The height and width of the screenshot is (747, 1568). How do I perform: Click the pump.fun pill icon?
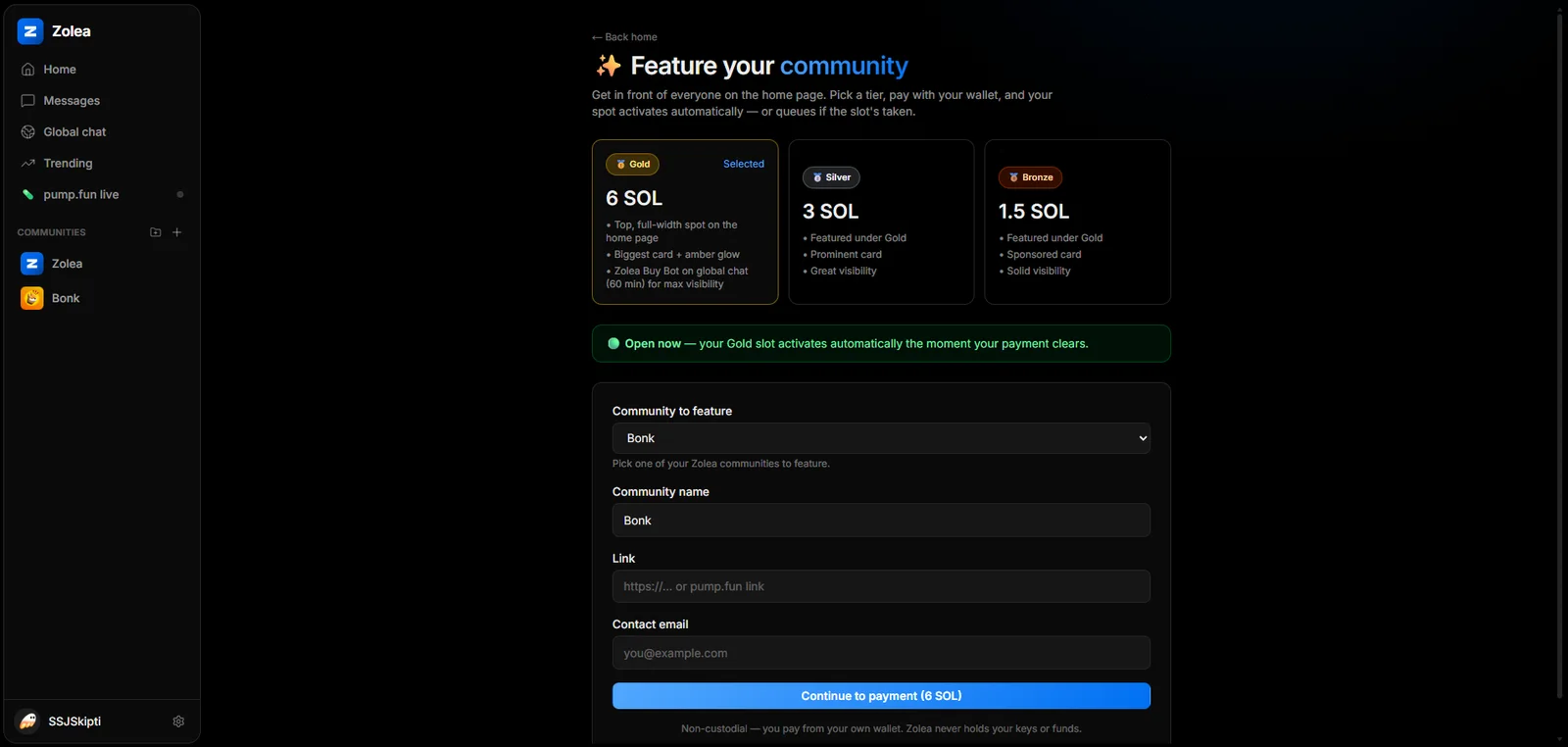28,195
